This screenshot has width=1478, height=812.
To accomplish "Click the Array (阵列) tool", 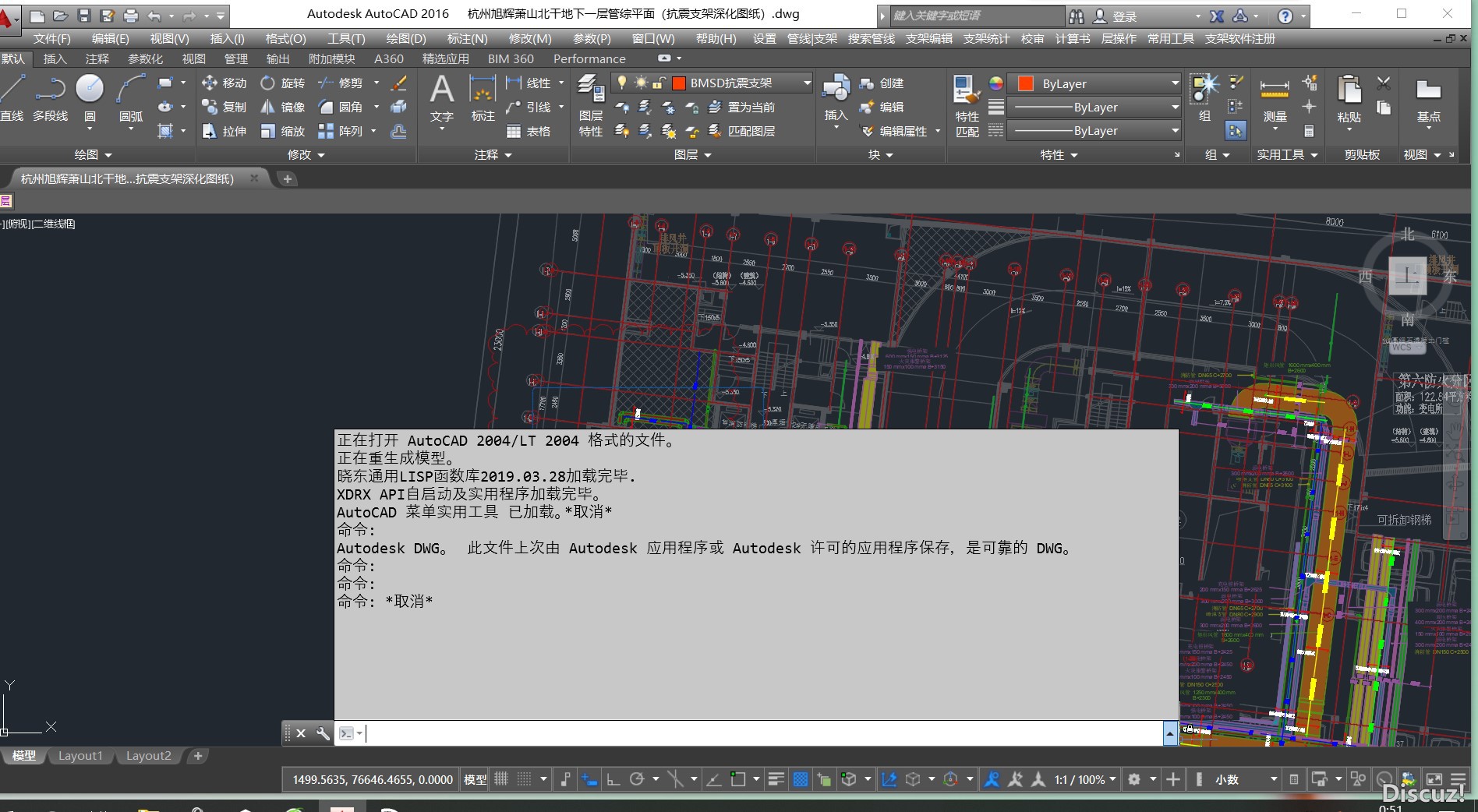I will click(341, 131).
